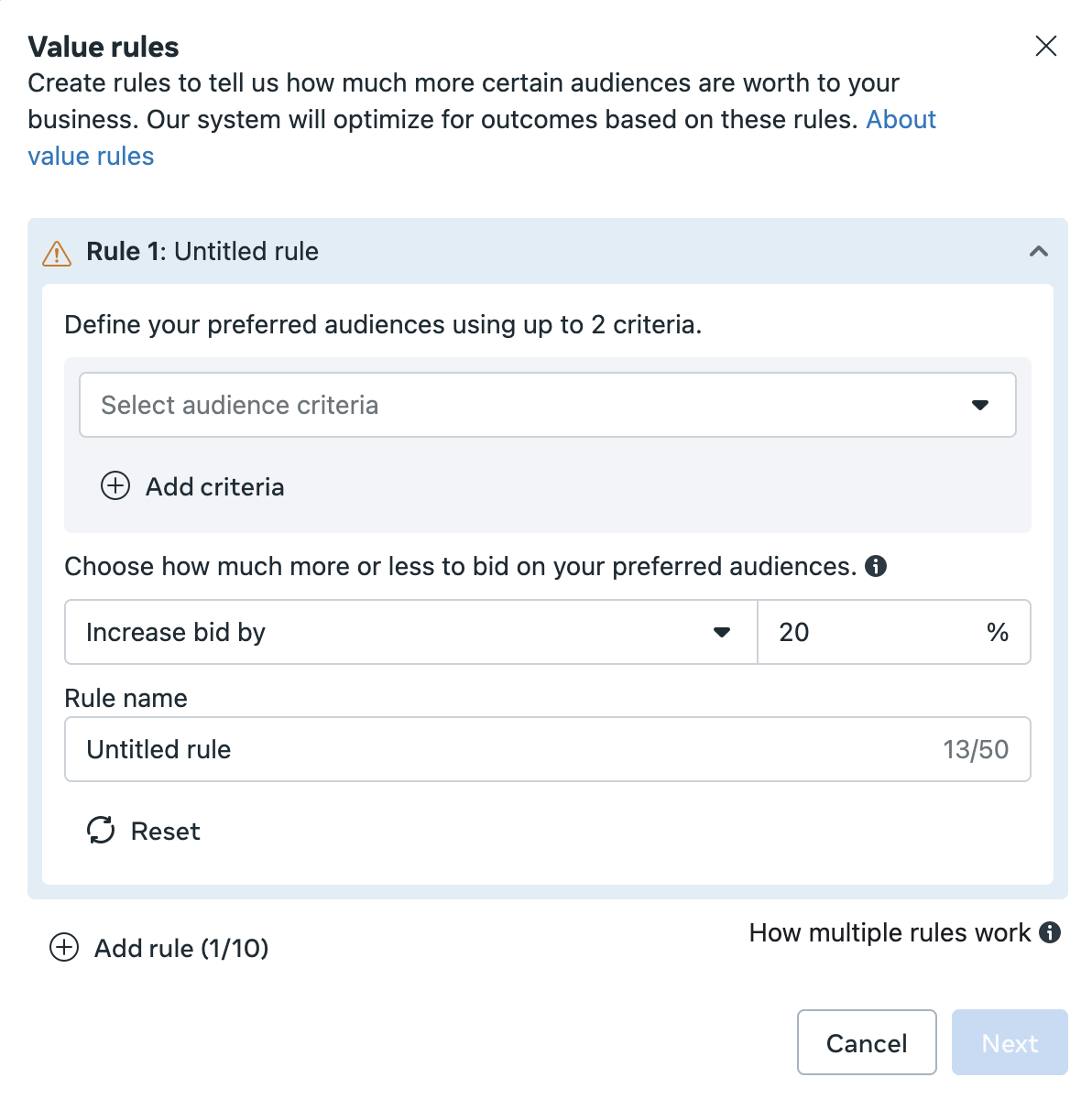Click the Next button

(x=1010, y=1042)
